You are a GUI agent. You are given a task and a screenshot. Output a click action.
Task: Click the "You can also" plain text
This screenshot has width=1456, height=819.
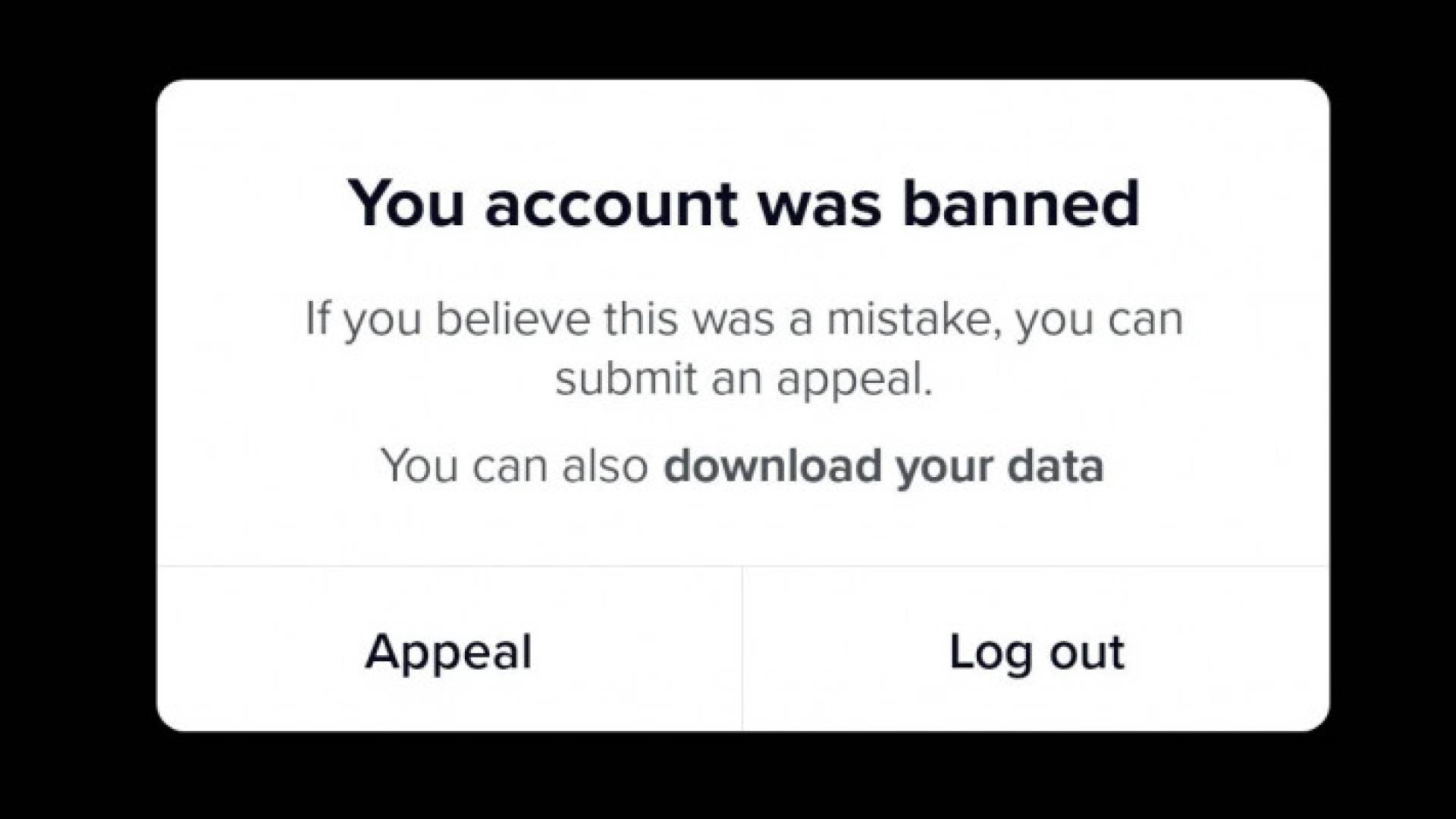tap(515, 466)
